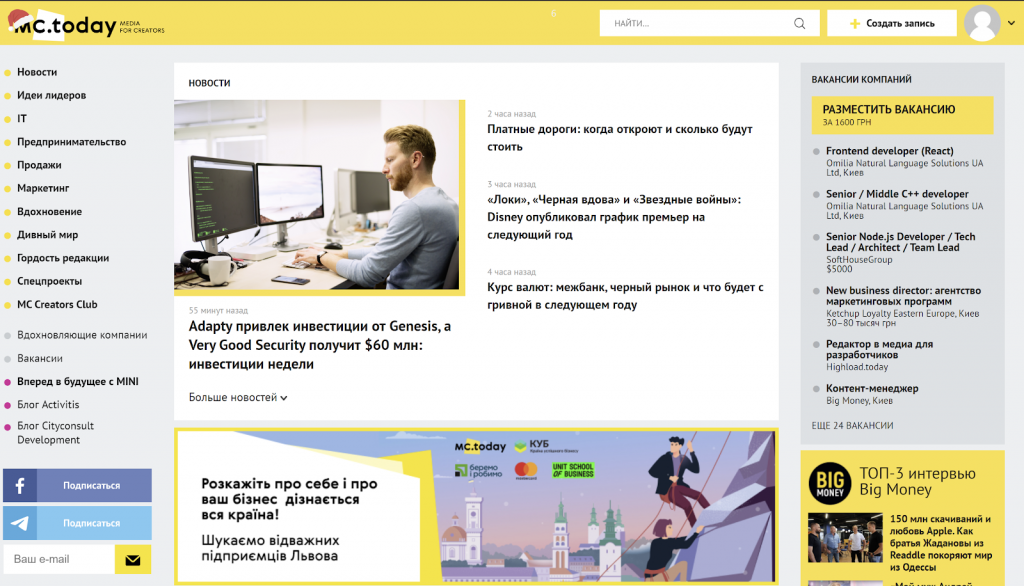
Task: Go to Вдохновение section
Action: 50,212
